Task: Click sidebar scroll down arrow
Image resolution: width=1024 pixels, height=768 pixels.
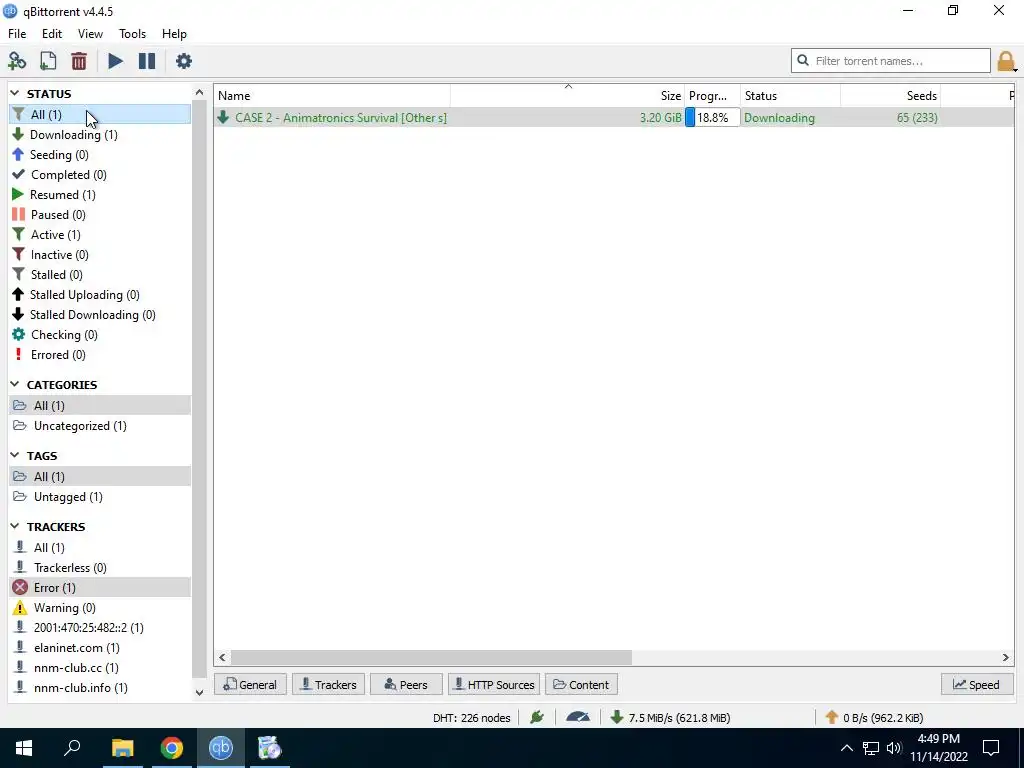Action: coord(199,692)
